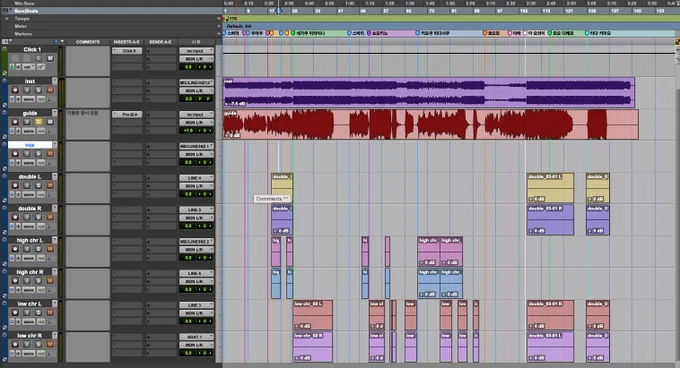680x368 pixels.
Task: Click the COMMENTS column header
Action: tap(88, 42)
